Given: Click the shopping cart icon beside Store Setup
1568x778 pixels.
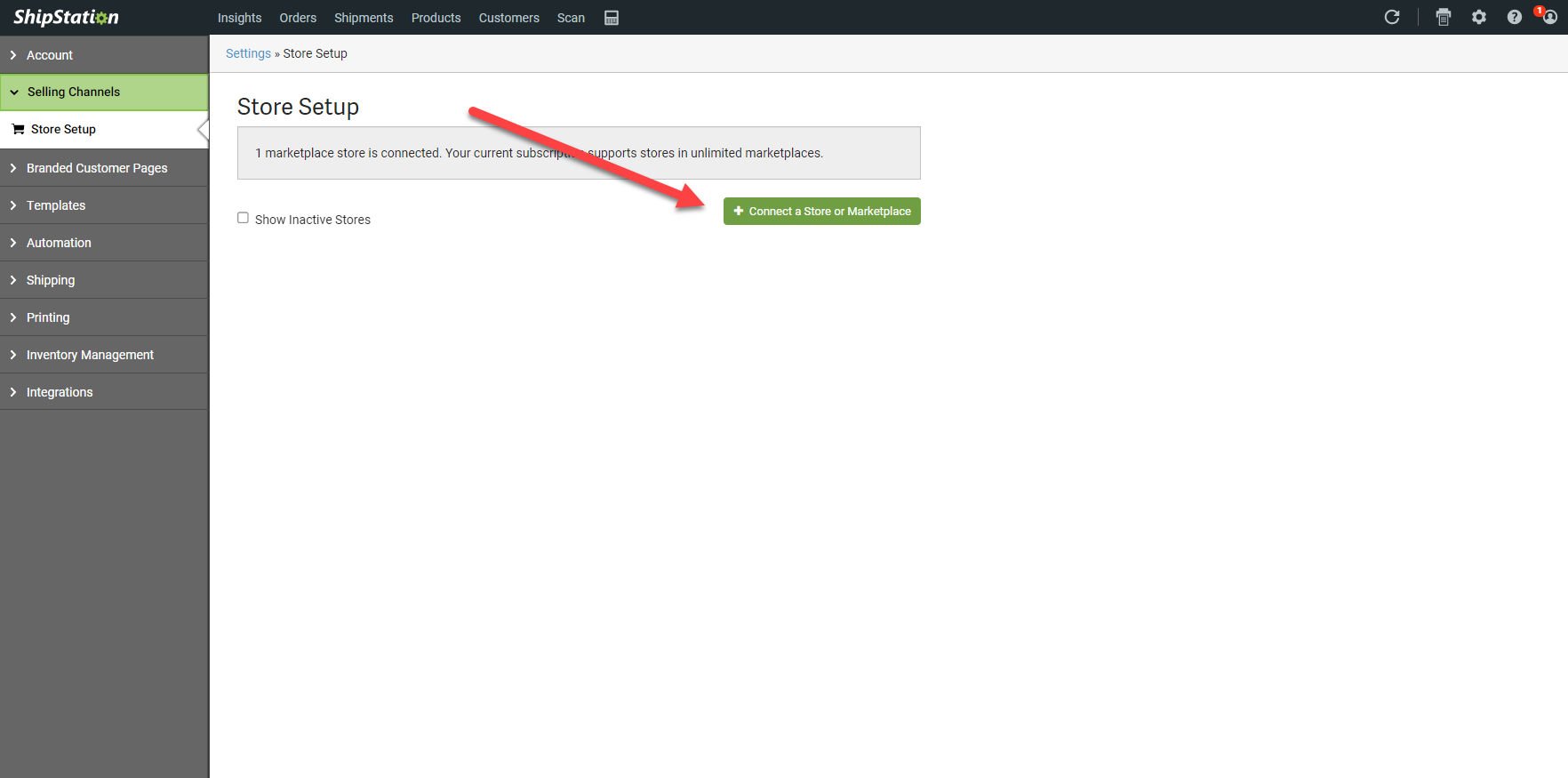Looking at the screenshot, I should [18, 129].
